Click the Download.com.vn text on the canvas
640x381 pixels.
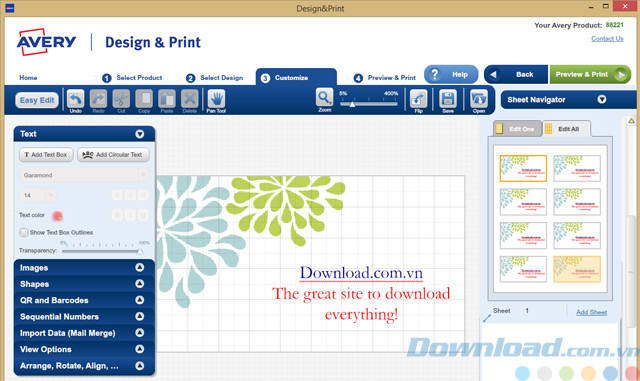(361, 273)
